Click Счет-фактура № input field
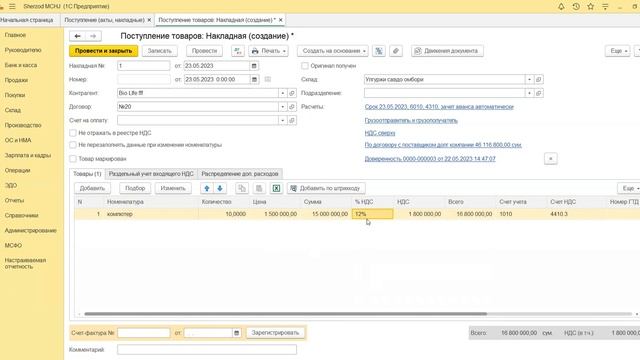Screen dimensions: 640x360 click(x=144, y=333)
